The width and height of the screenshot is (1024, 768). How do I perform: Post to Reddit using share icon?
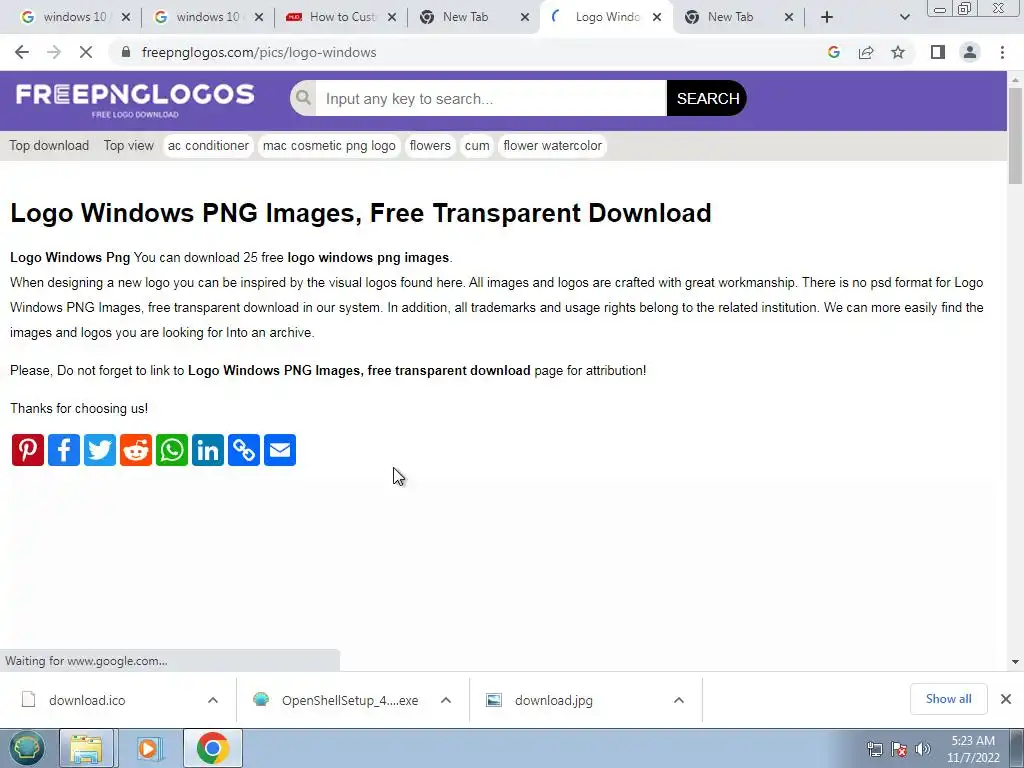click(x=136, y=450)
